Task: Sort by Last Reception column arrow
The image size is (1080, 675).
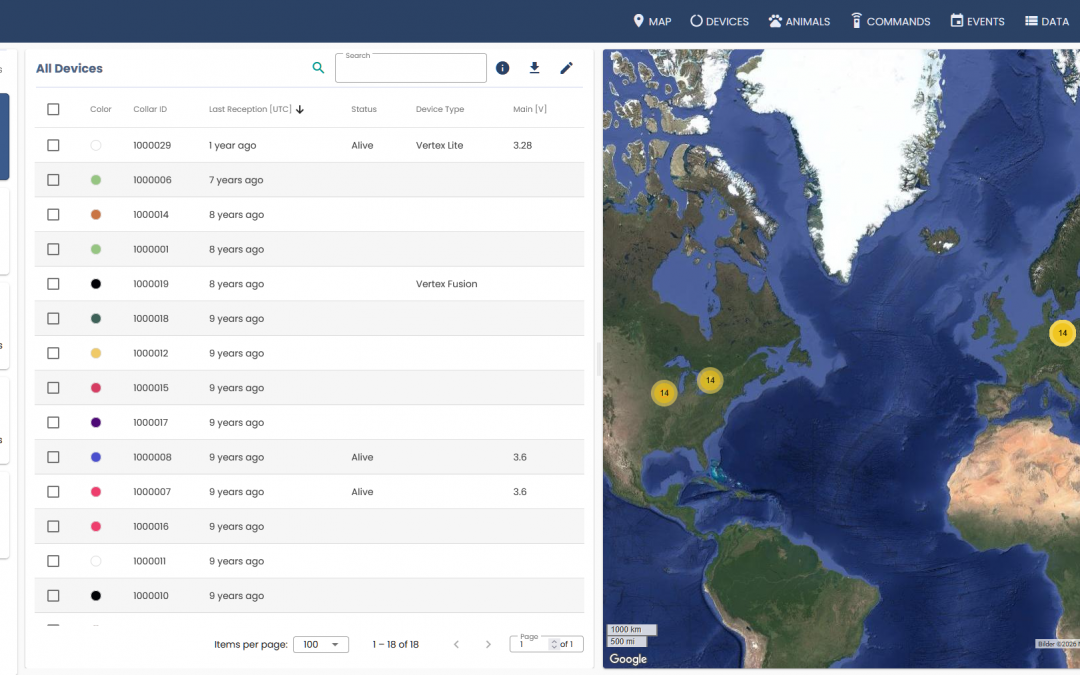Action: tap(300, 109)
